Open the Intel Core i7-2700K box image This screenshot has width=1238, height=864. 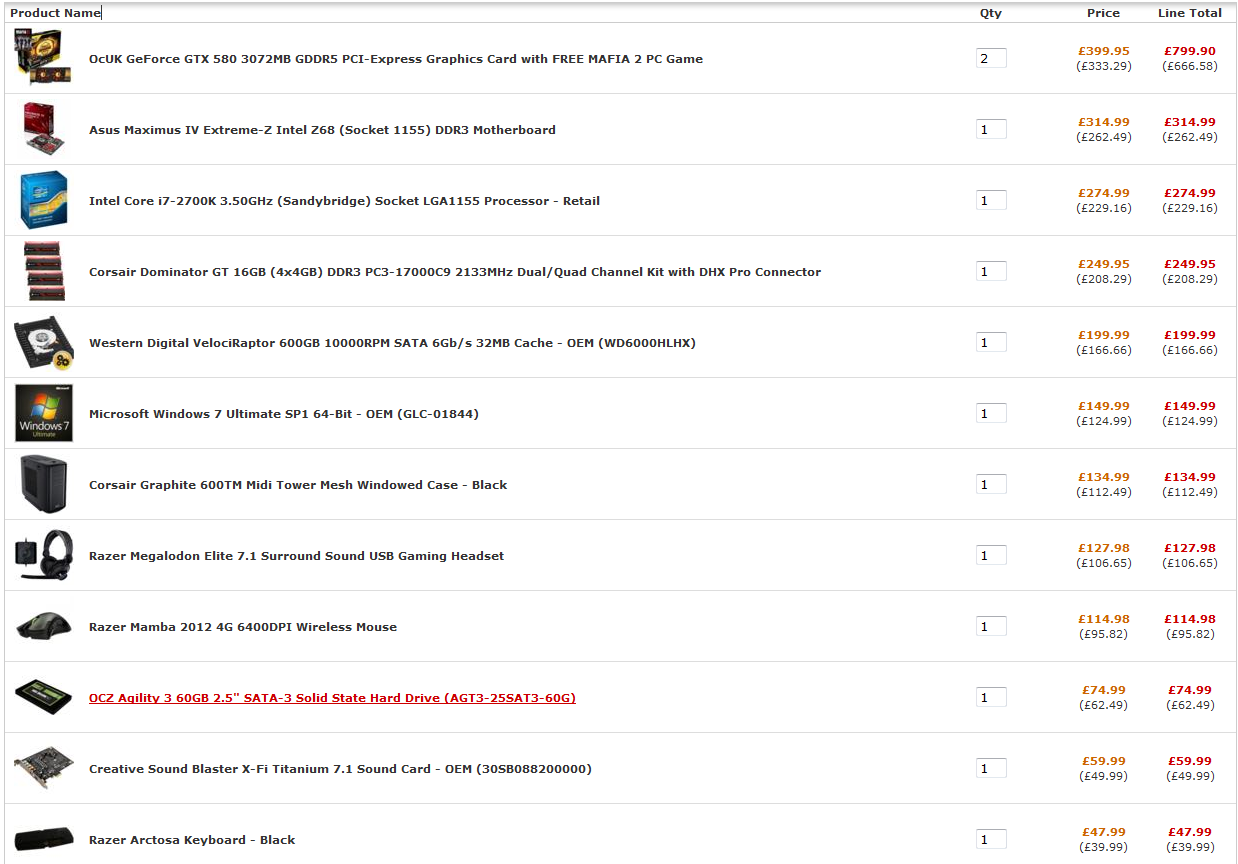pos(44,200)
